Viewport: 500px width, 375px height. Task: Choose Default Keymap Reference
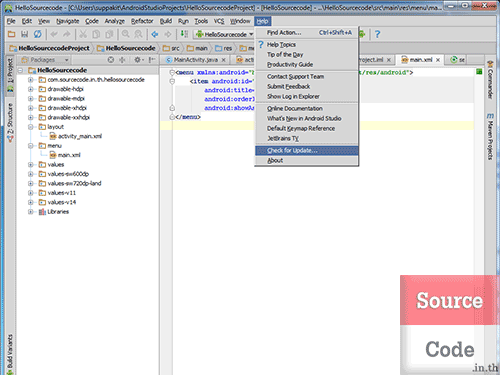(307, 129)
